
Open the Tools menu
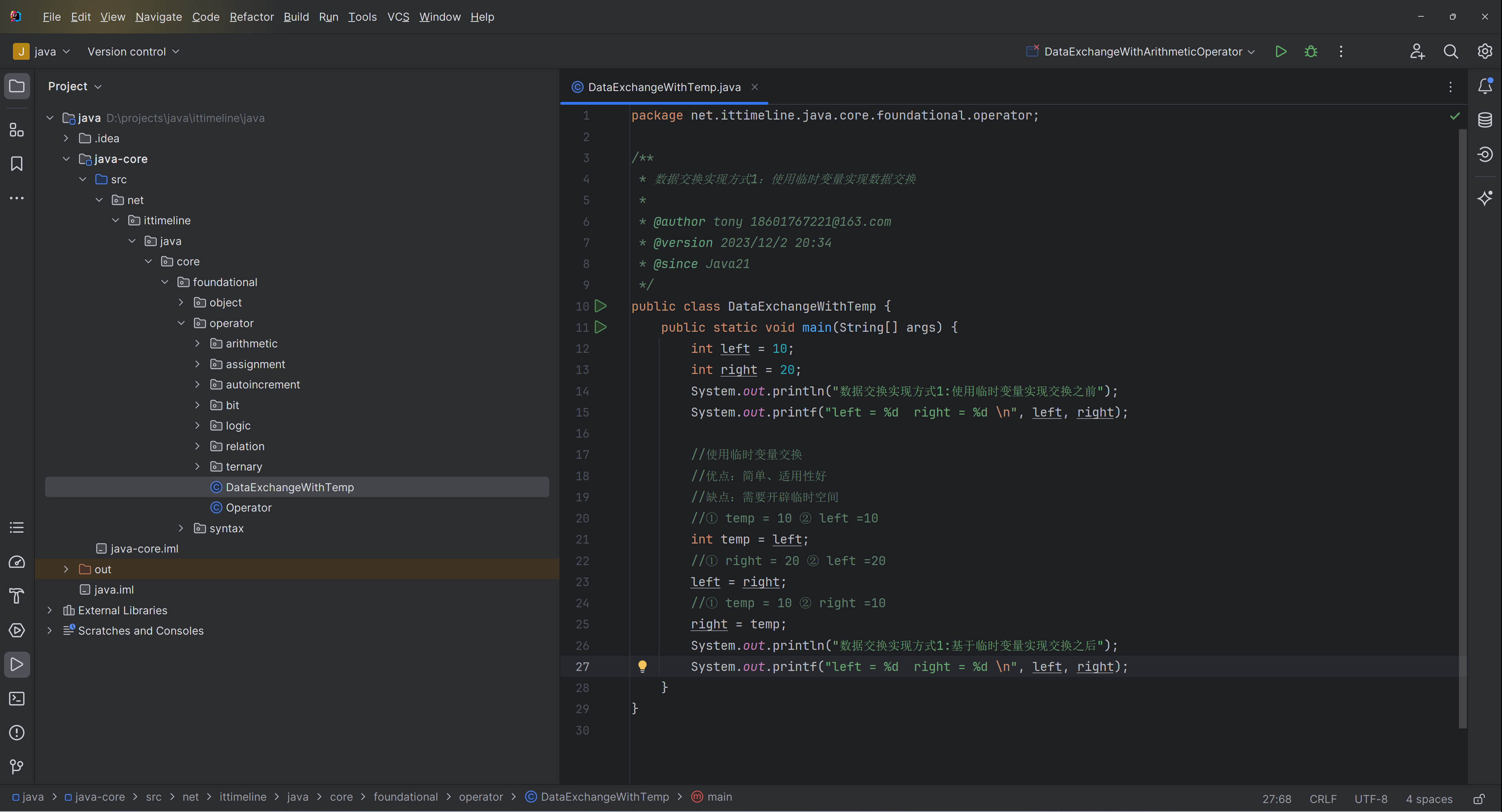click(x=362, y=17)
